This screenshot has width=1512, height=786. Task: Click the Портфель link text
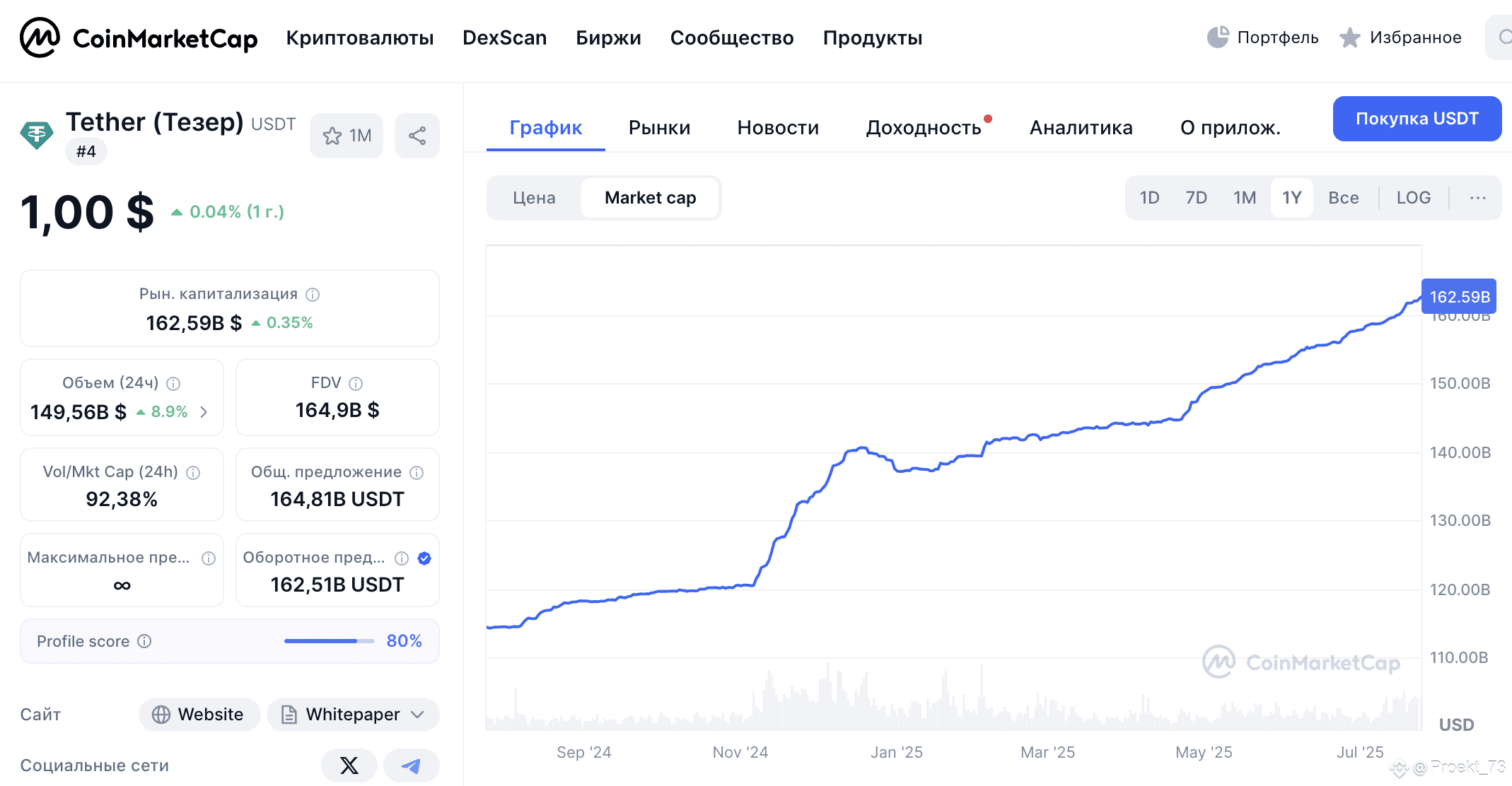[1278, 37]
